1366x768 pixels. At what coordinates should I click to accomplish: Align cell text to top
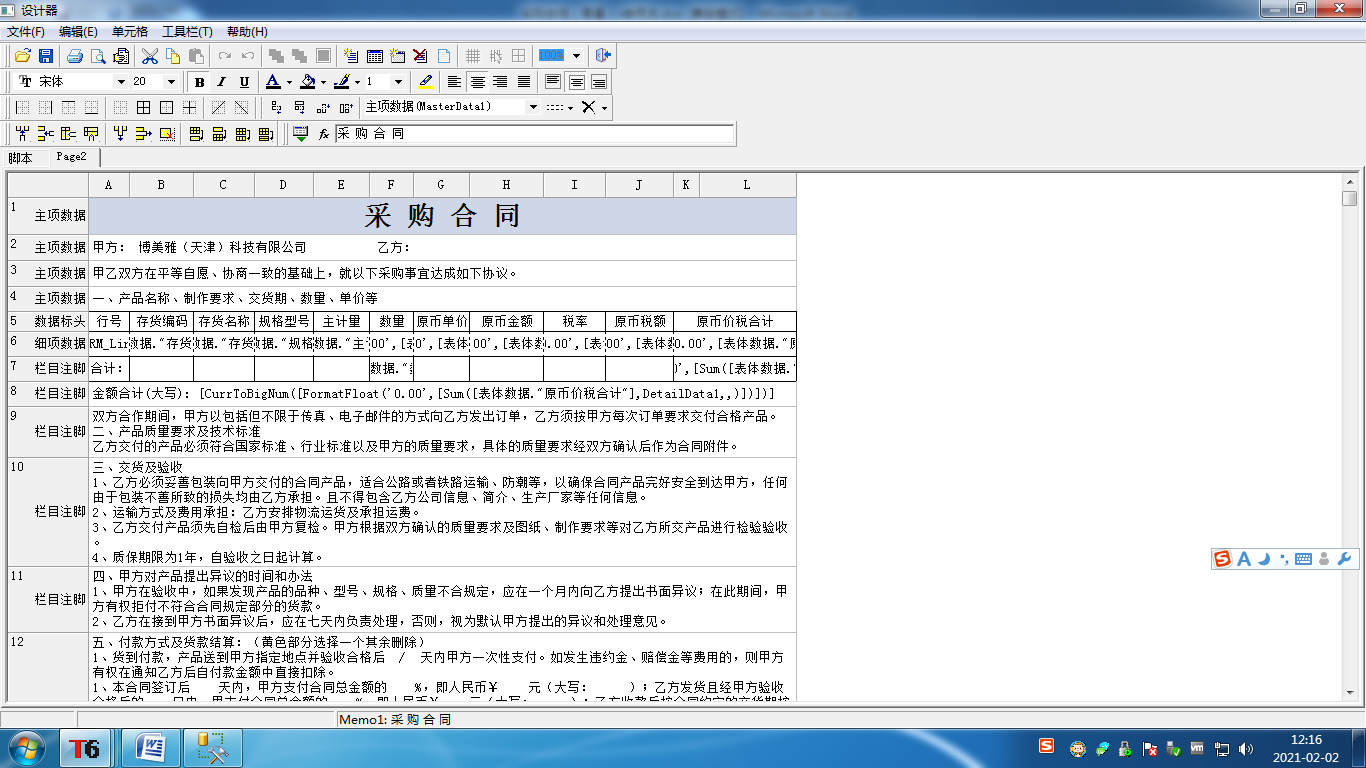pyautogui.click(x=553, y=82)
